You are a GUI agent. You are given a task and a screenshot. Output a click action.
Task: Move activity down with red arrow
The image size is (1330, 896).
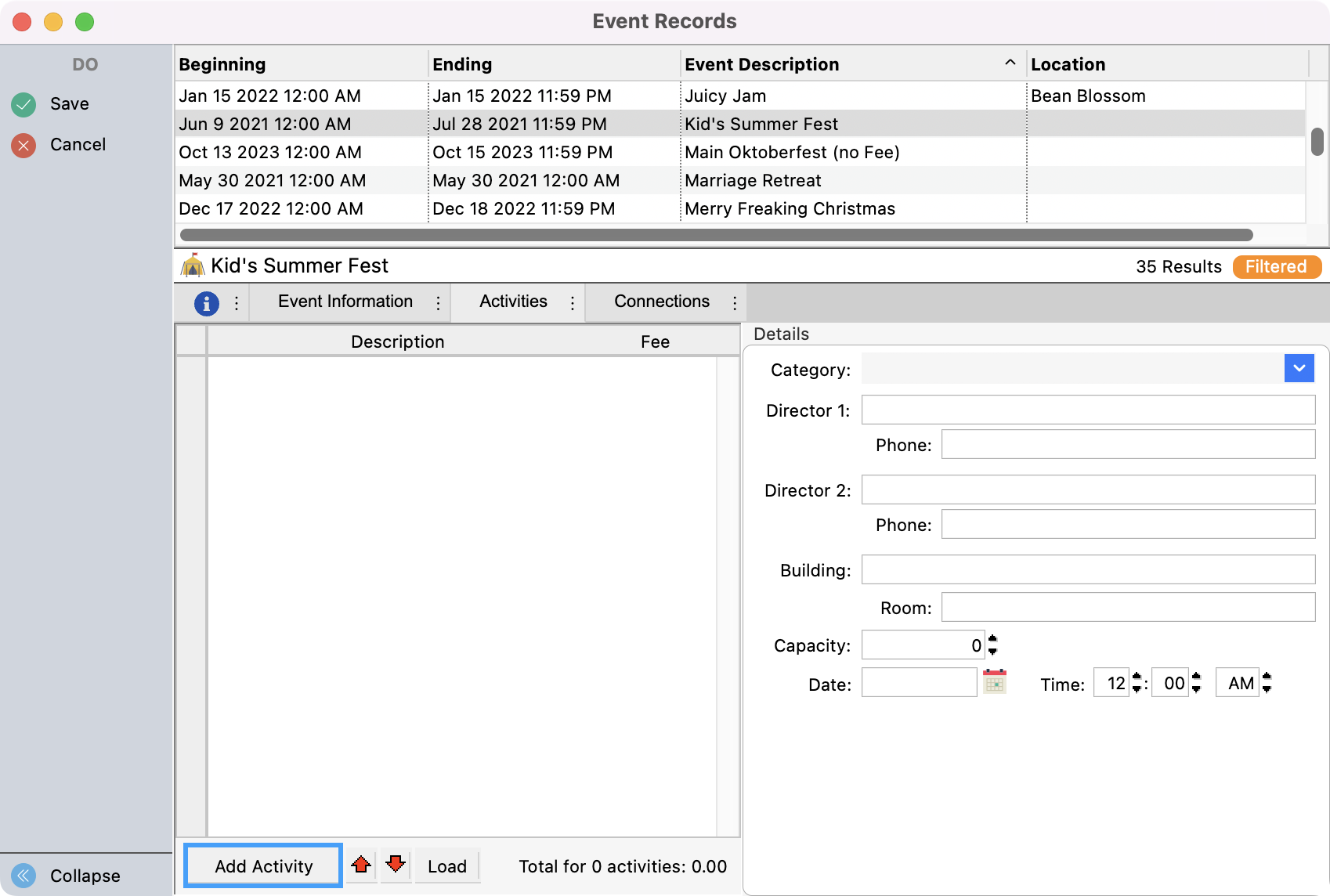[396, 865]
